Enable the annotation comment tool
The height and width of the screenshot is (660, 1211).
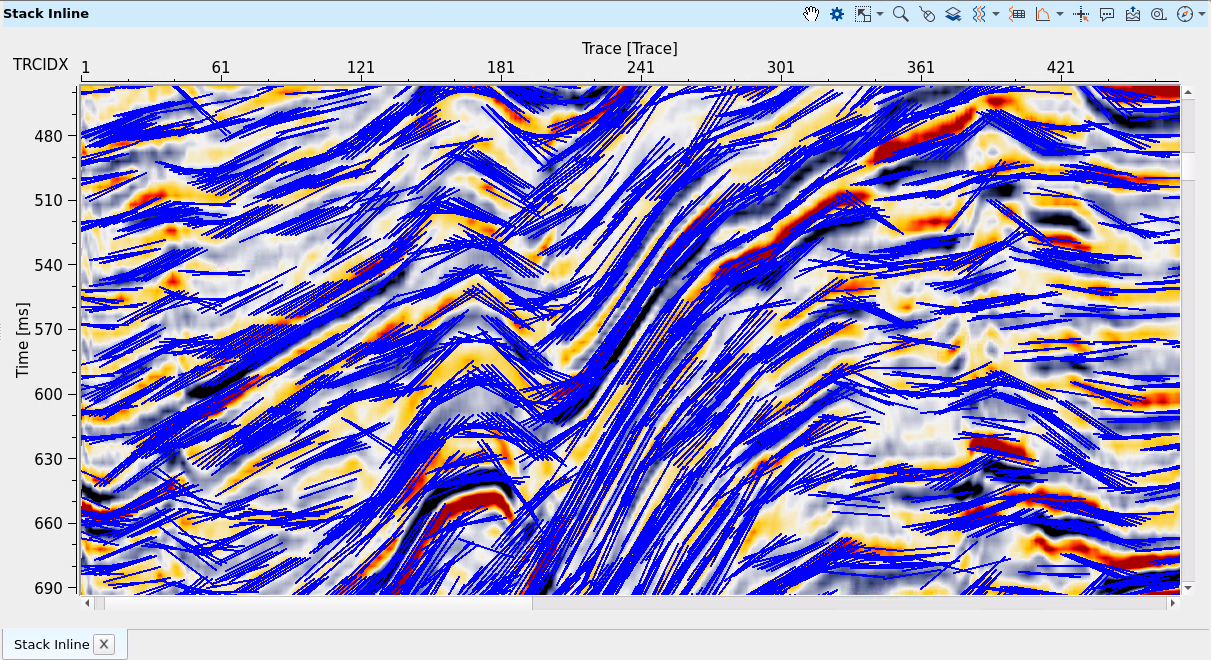(x=1105, y=14)
